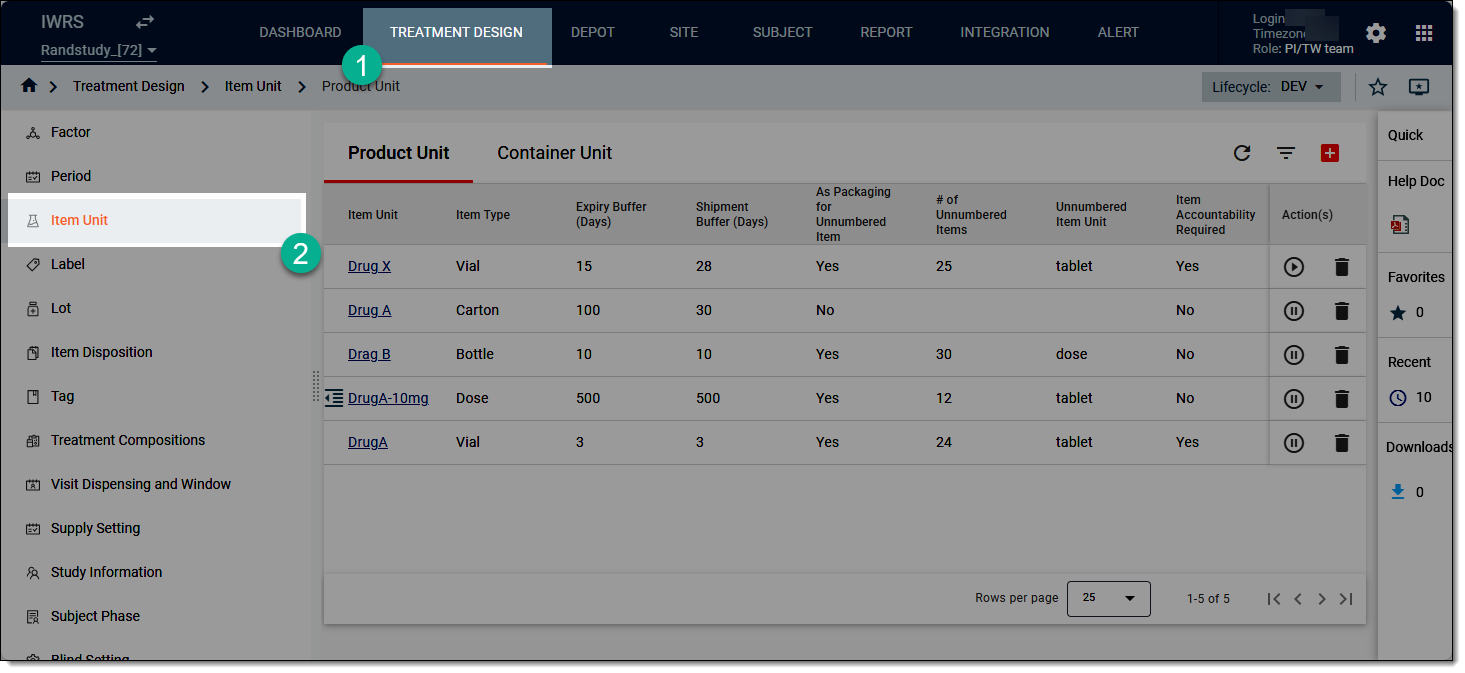Click the Recent clock icon
This screenshot has height=673, width=1465.
point(1398,398)
